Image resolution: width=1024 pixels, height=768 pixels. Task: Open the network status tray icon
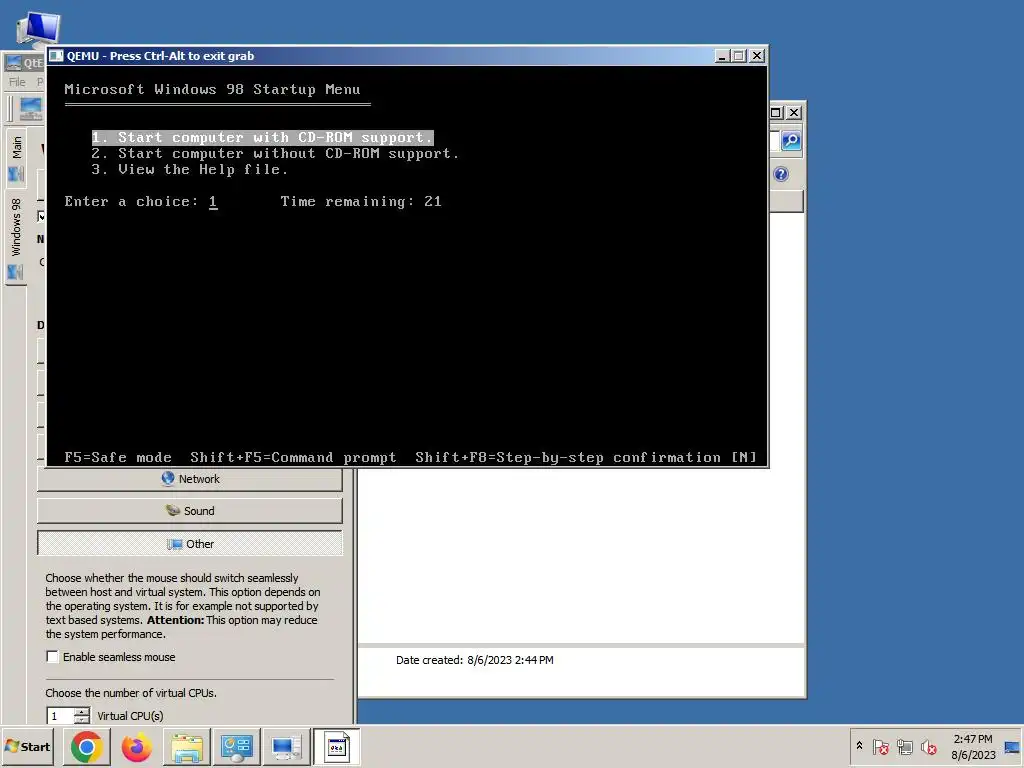904,746
